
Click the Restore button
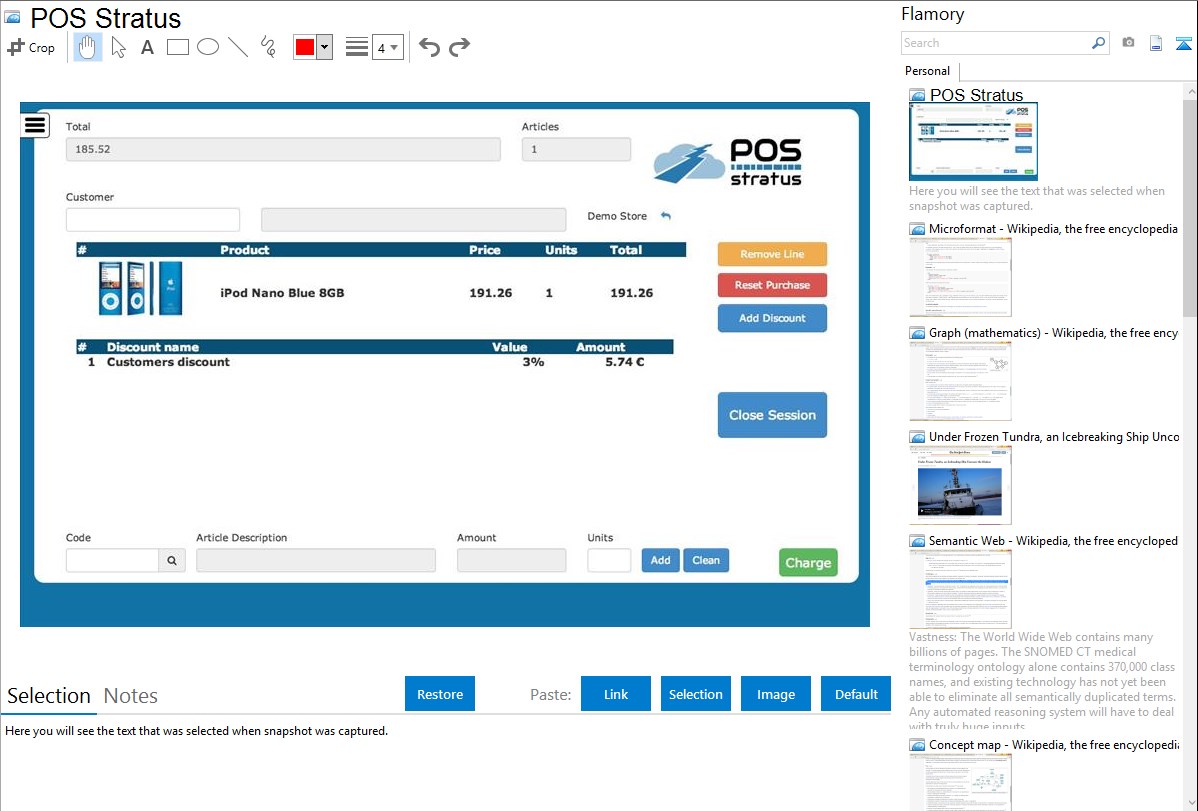click(x=440, y=694)
